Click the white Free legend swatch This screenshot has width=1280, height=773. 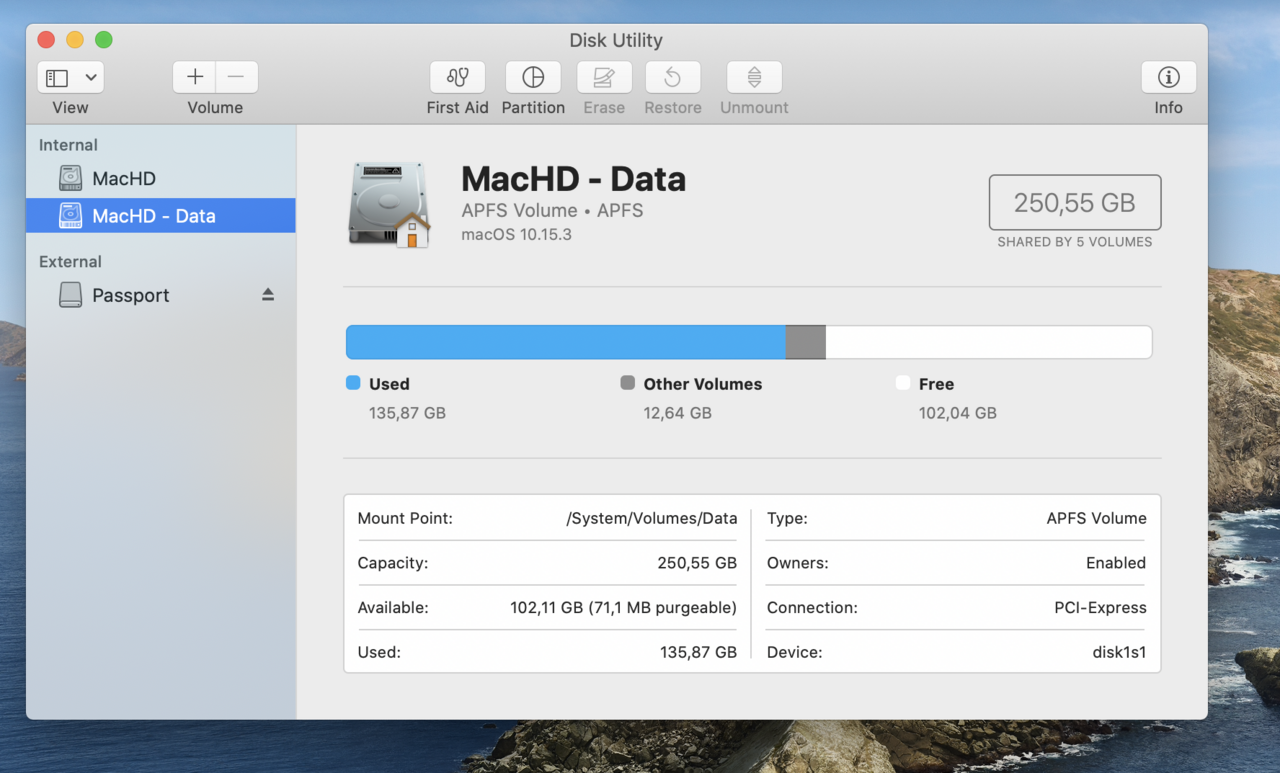tap(903, 383)
